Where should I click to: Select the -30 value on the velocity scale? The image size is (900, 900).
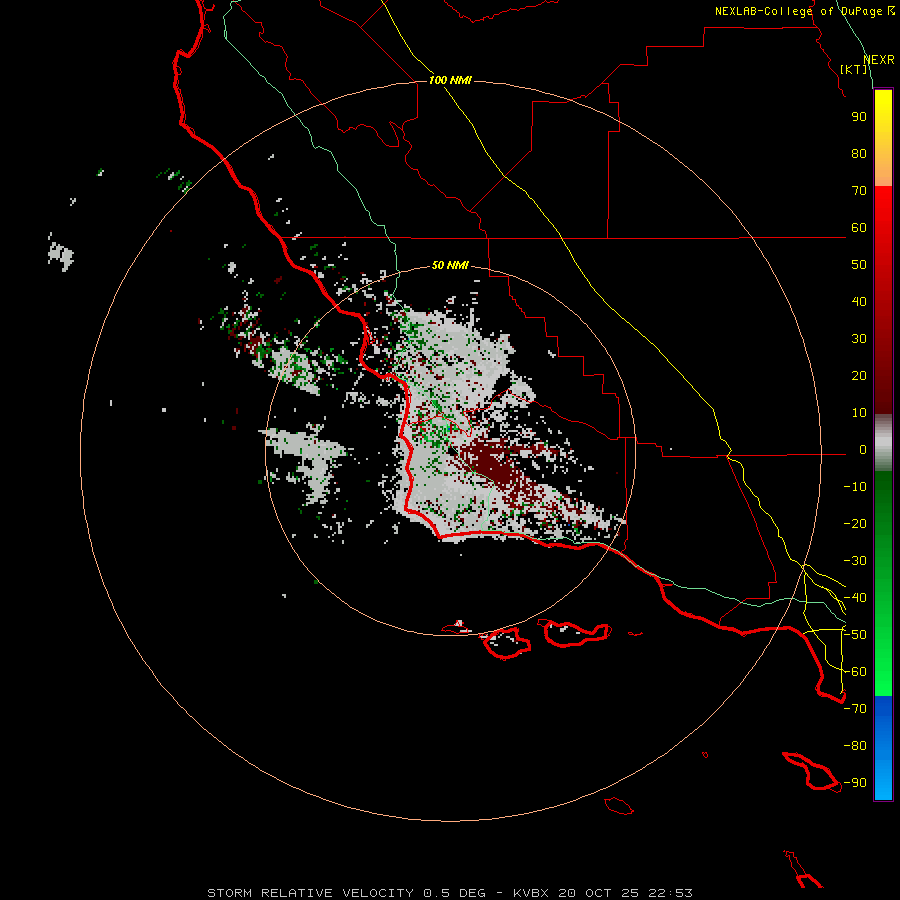[855, 561]
